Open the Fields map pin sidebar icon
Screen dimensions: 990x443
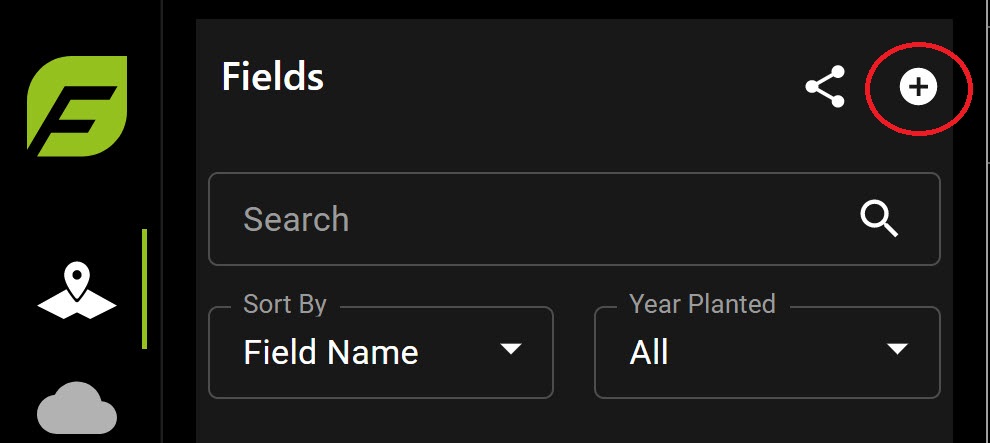(x=77, y=290)
